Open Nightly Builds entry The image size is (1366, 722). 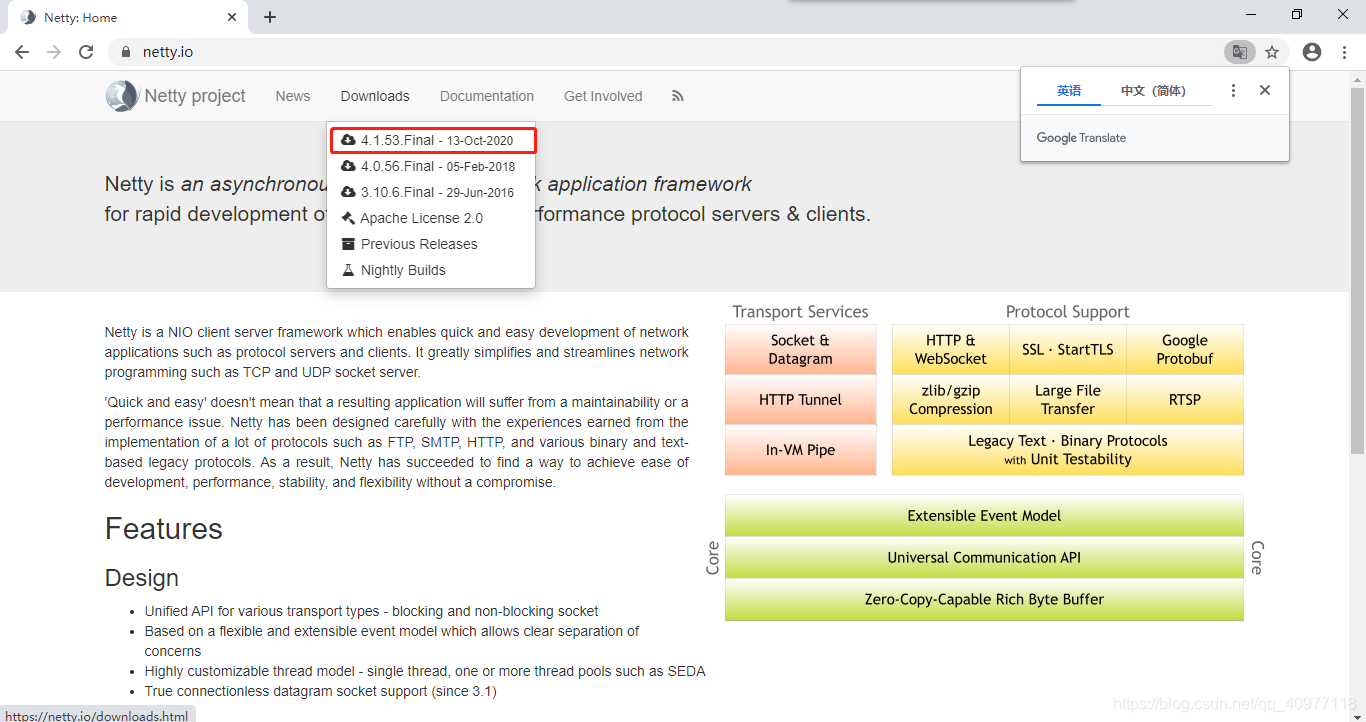pos(431,270)
